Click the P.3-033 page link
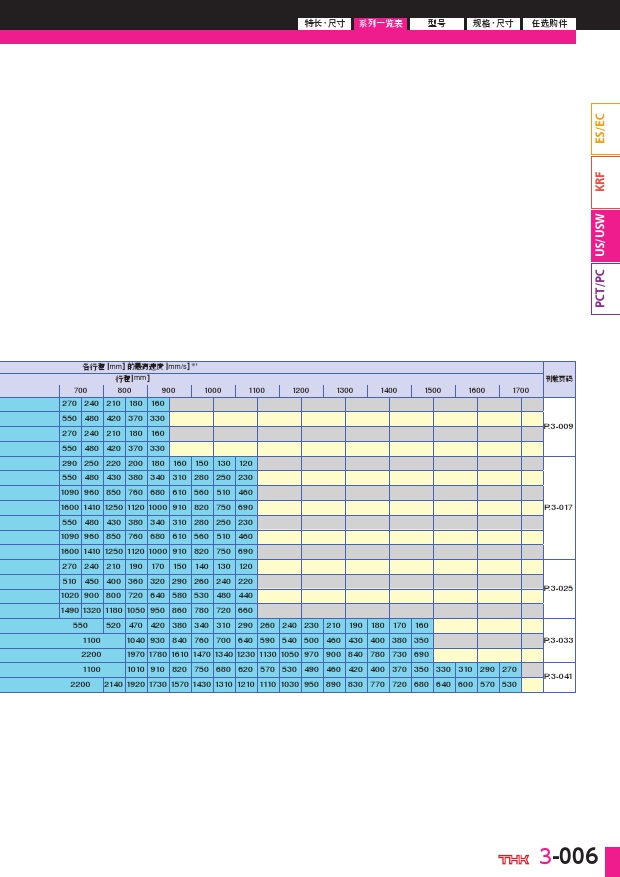The width and height of the screenshot is (620, 877). (558, 640)
